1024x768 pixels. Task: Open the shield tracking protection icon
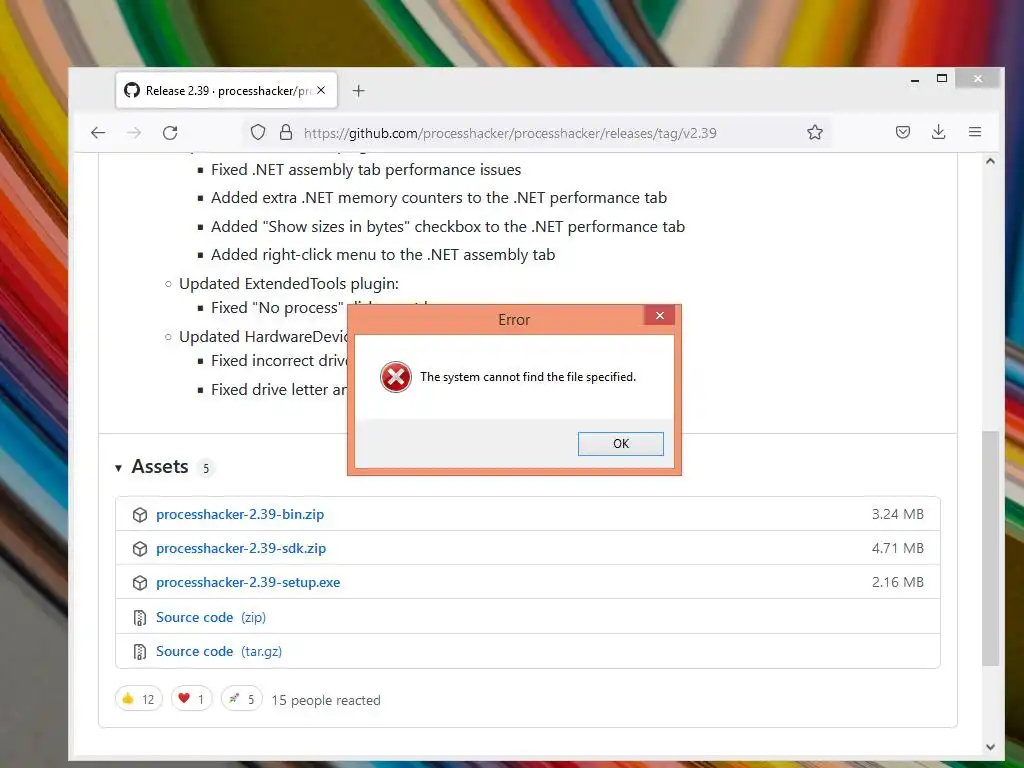pos(258,133)
